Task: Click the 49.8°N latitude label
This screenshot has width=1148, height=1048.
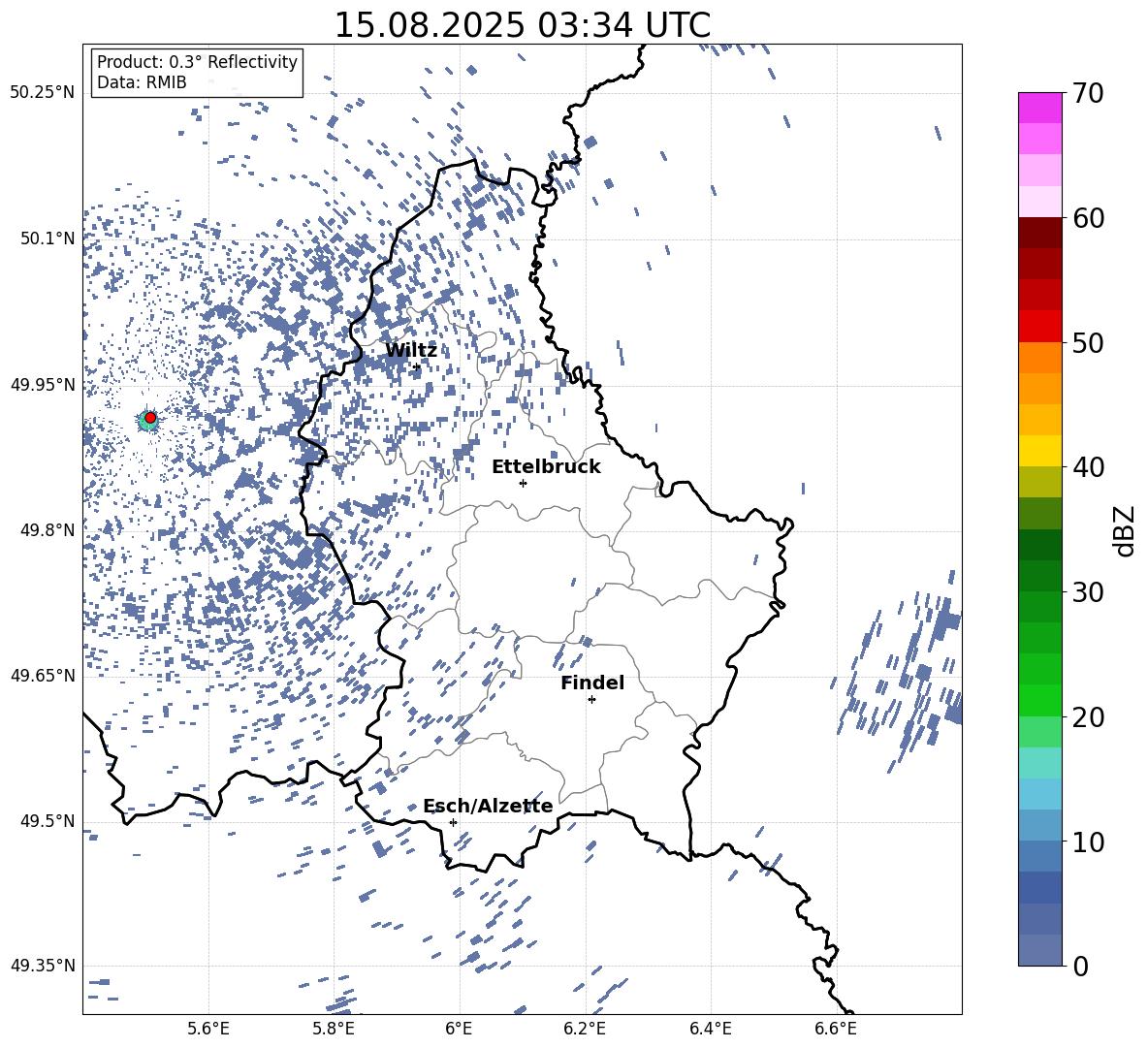Action: pos(47,530)
